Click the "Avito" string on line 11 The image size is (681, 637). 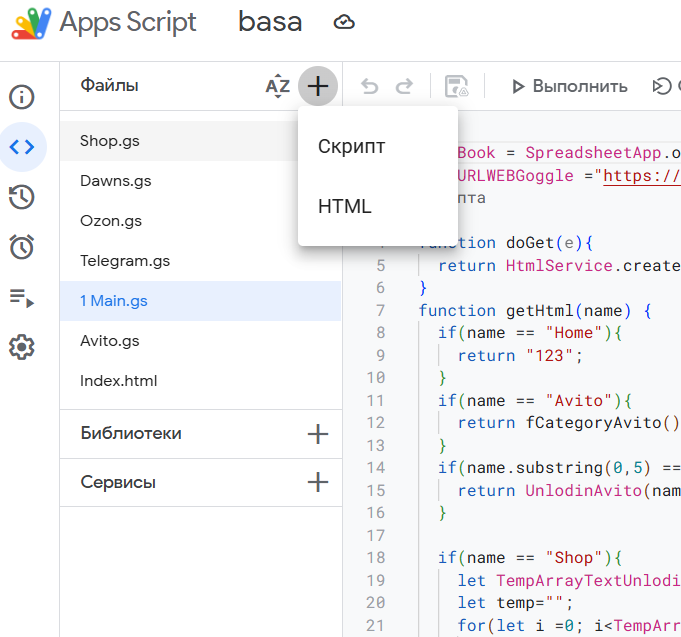pyautogui.click(x=579, y=400)
